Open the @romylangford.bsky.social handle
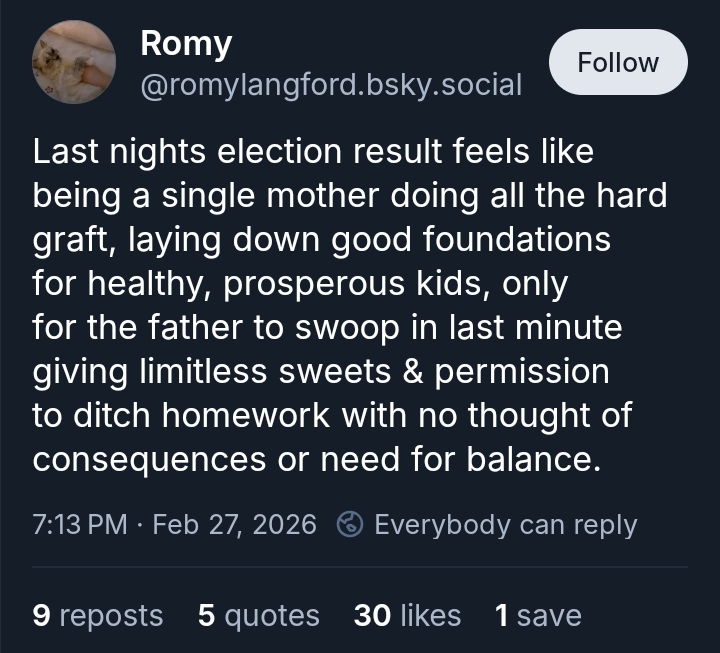This screenshot has height=653, width=720. tap(331, 85)
